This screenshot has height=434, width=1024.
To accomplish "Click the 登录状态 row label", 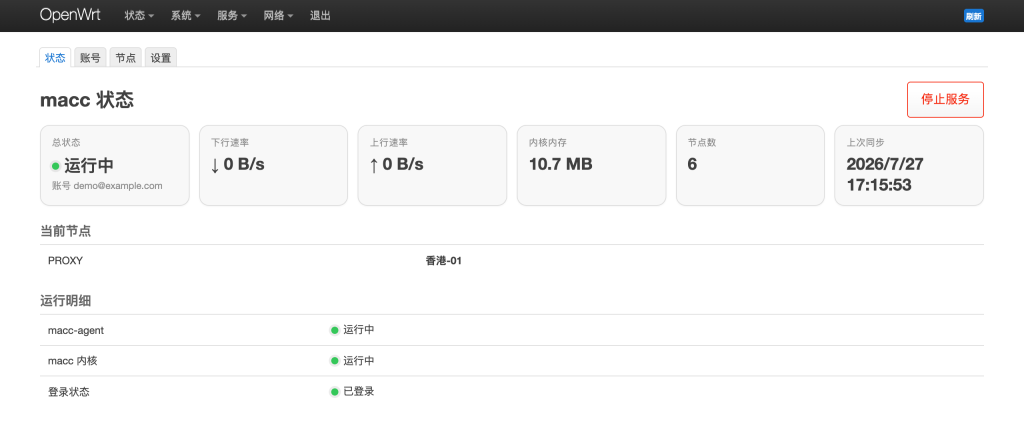I will coord(69,392).
